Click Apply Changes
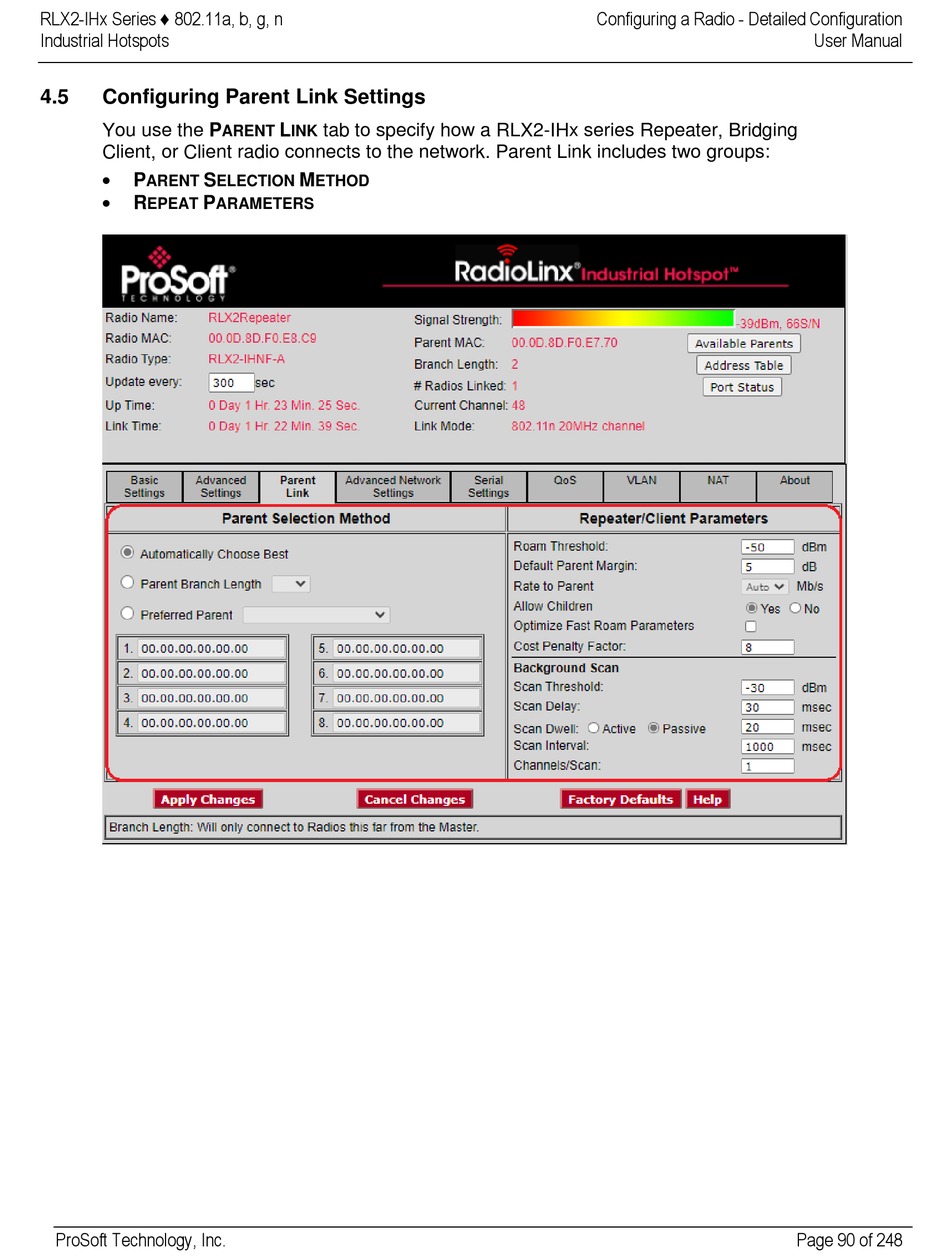 click(208, 799)
